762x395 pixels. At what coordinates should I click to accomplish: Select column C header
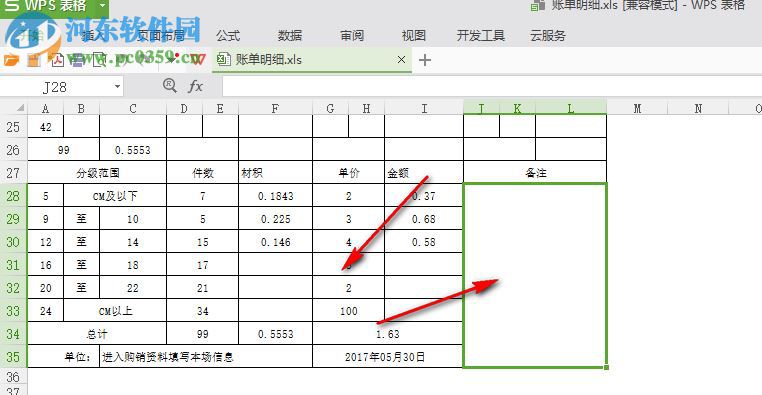pos(133,108)
